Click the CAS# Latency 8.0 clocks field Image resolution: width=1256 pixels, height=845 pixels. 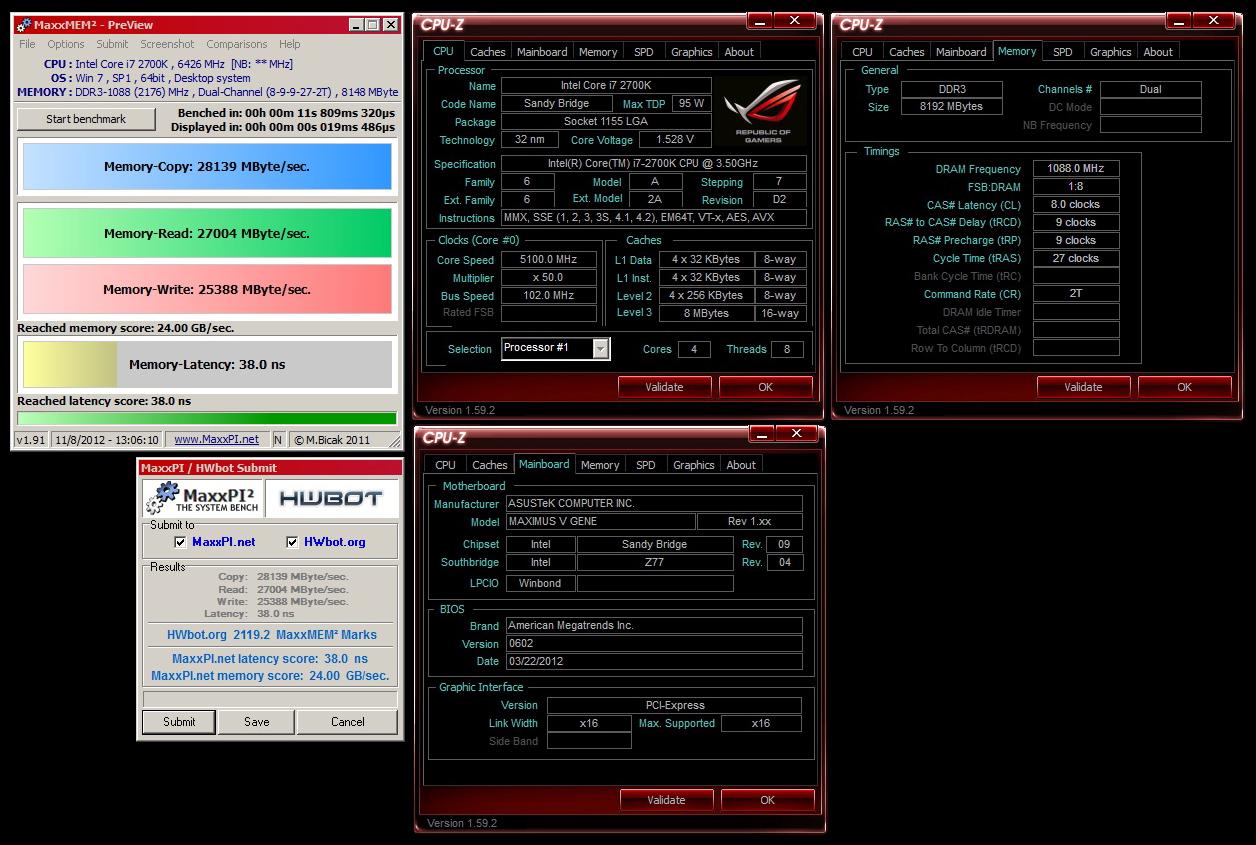click(1076, 204)
